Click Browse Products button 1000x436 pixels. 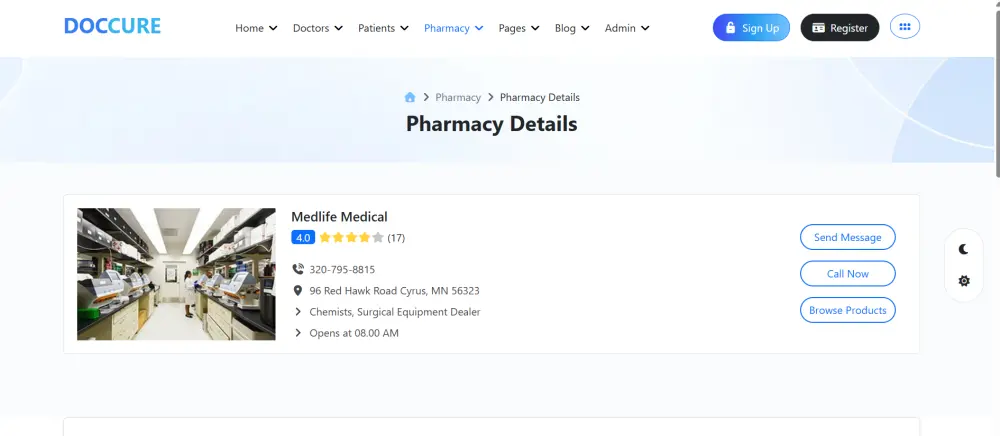pyautogui.click(x=848, y=310)
